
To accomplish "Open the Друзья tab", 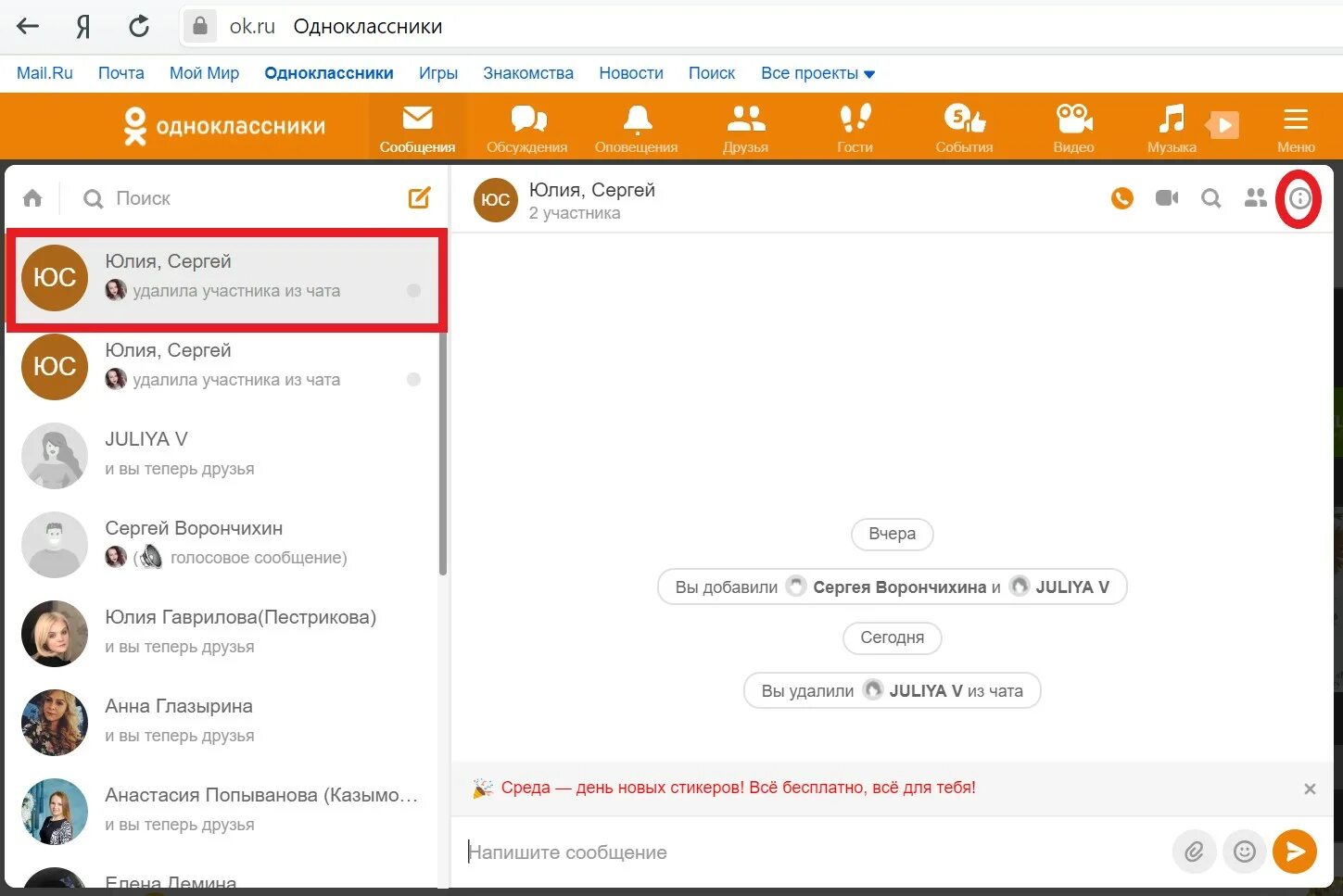I will click(746, 128).
